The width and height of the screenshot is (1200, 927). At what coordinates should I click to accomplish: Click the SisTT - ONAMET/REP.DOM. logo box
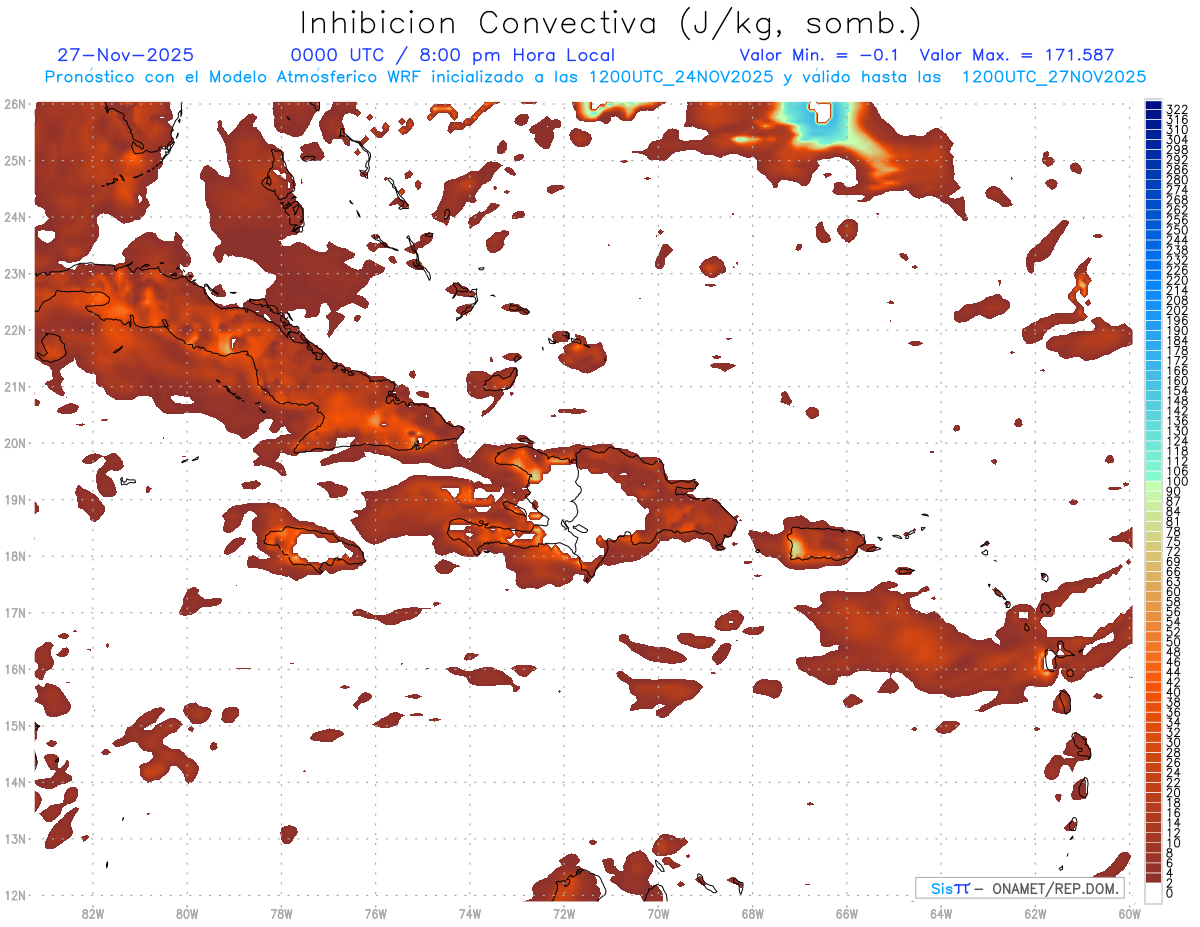click(1019, 888)
